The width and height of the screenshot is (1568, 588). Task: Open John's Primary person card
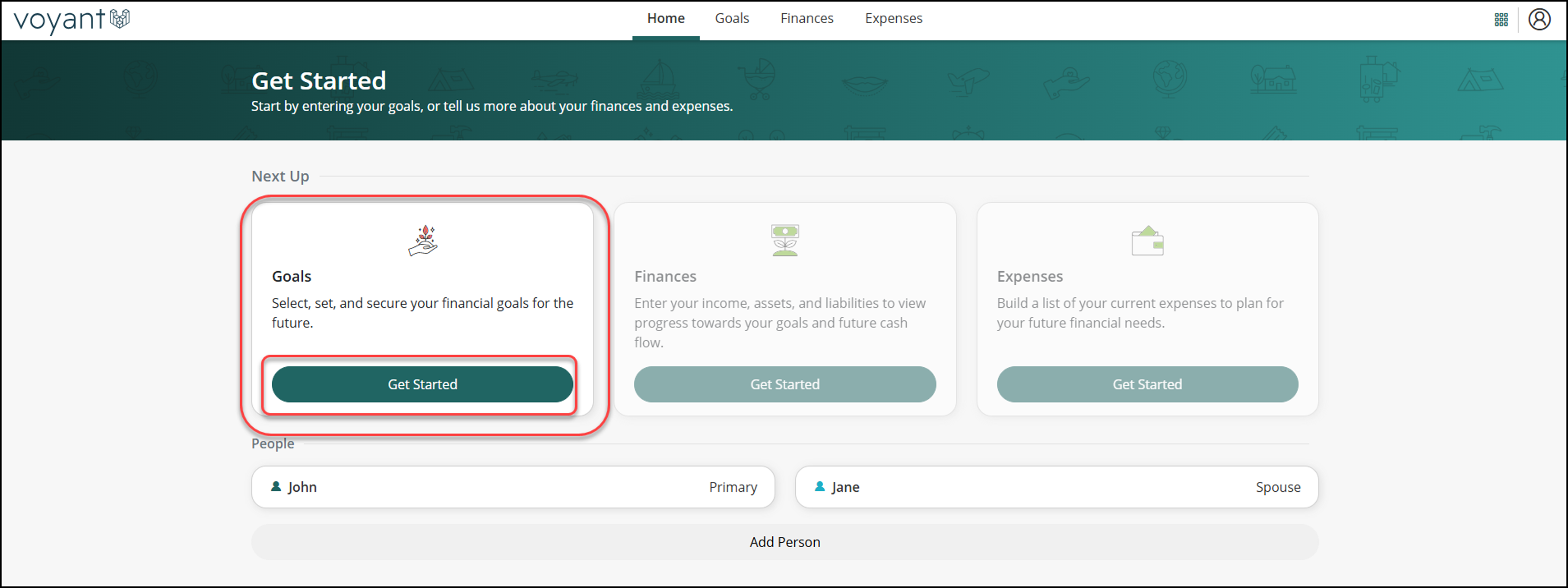513,487
